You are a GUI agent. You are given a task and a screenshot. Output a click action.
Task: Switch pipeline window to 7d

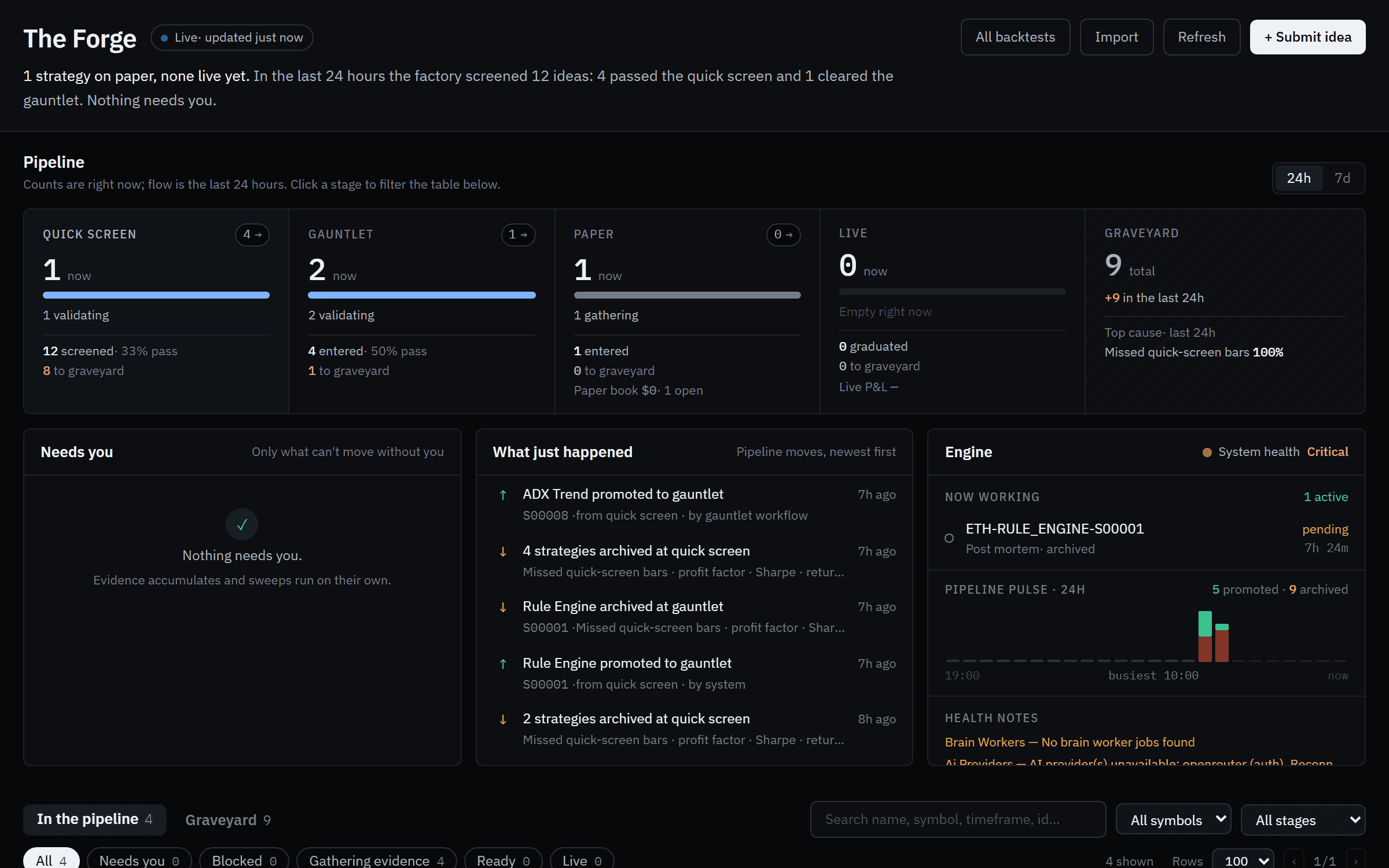point(1342,178)
